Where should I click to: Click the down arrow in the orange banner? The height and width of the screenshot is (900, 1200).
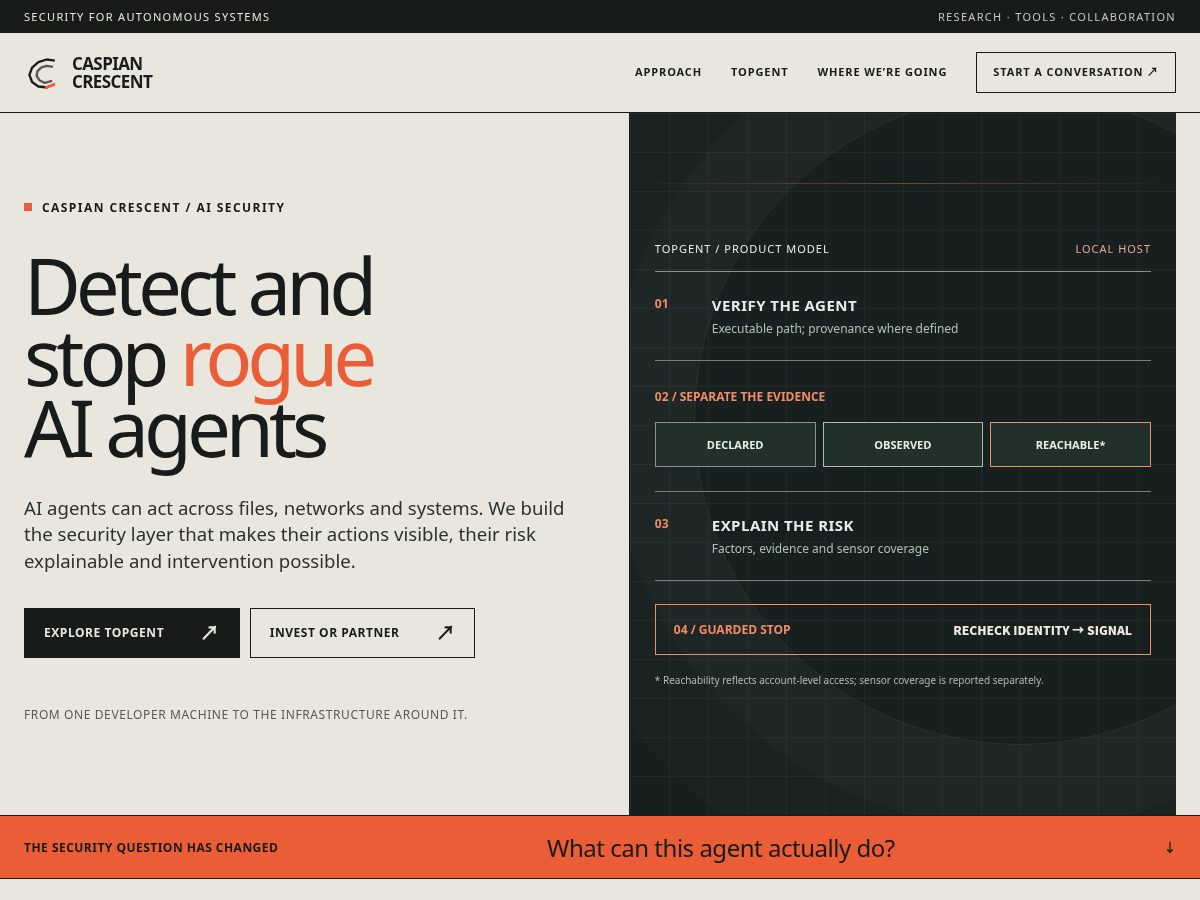[1170, 847]
